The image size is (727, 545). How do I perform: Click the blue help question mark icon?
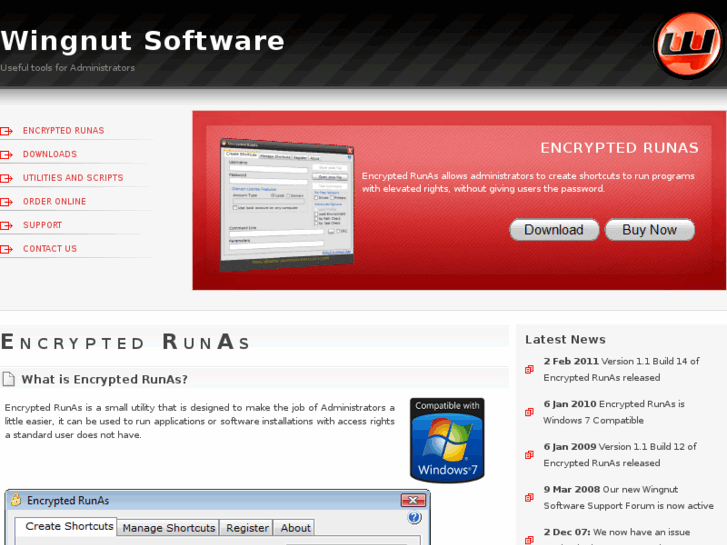[414, 517]
